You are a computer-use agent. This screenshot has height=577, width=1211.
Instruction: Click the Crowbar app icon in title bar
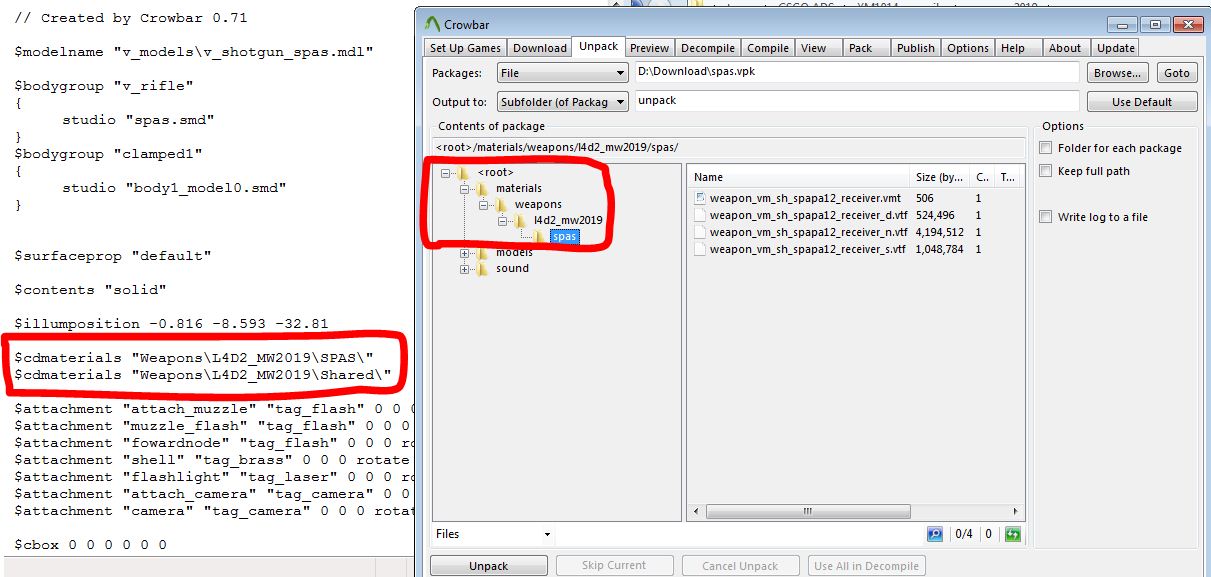point(432,23)
